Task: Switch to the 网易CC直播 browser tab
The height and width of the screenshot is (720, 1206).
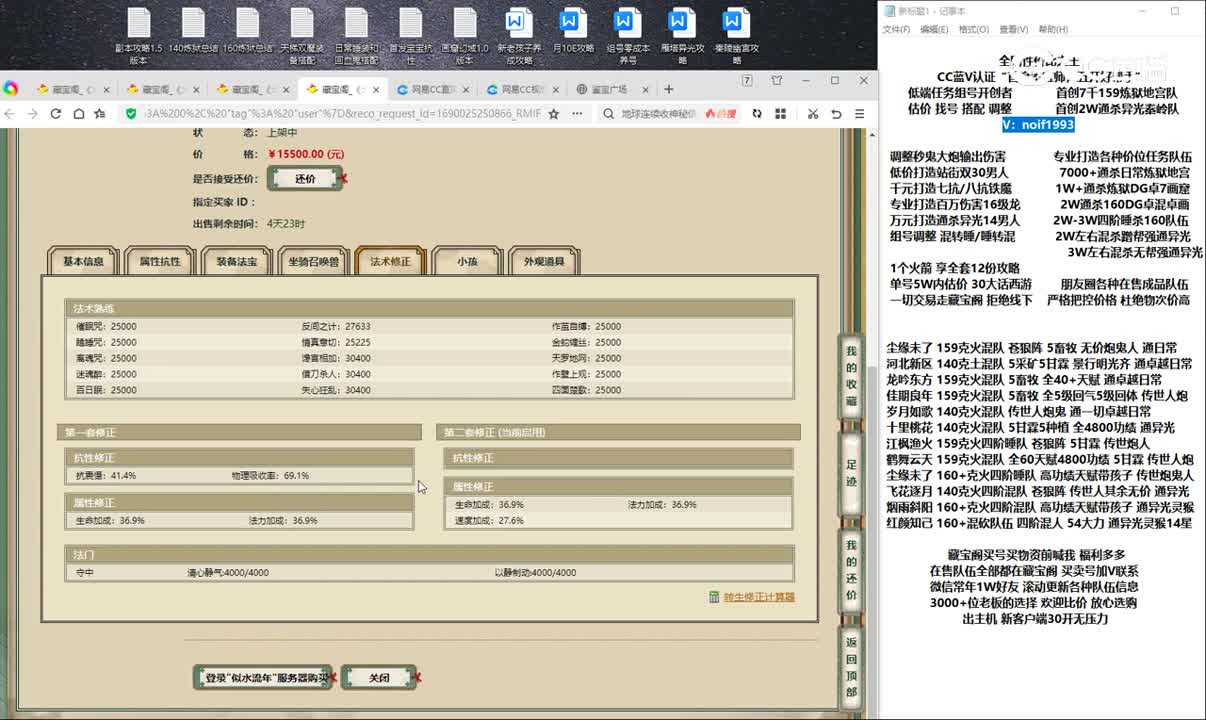Action: tap(433, 89)
